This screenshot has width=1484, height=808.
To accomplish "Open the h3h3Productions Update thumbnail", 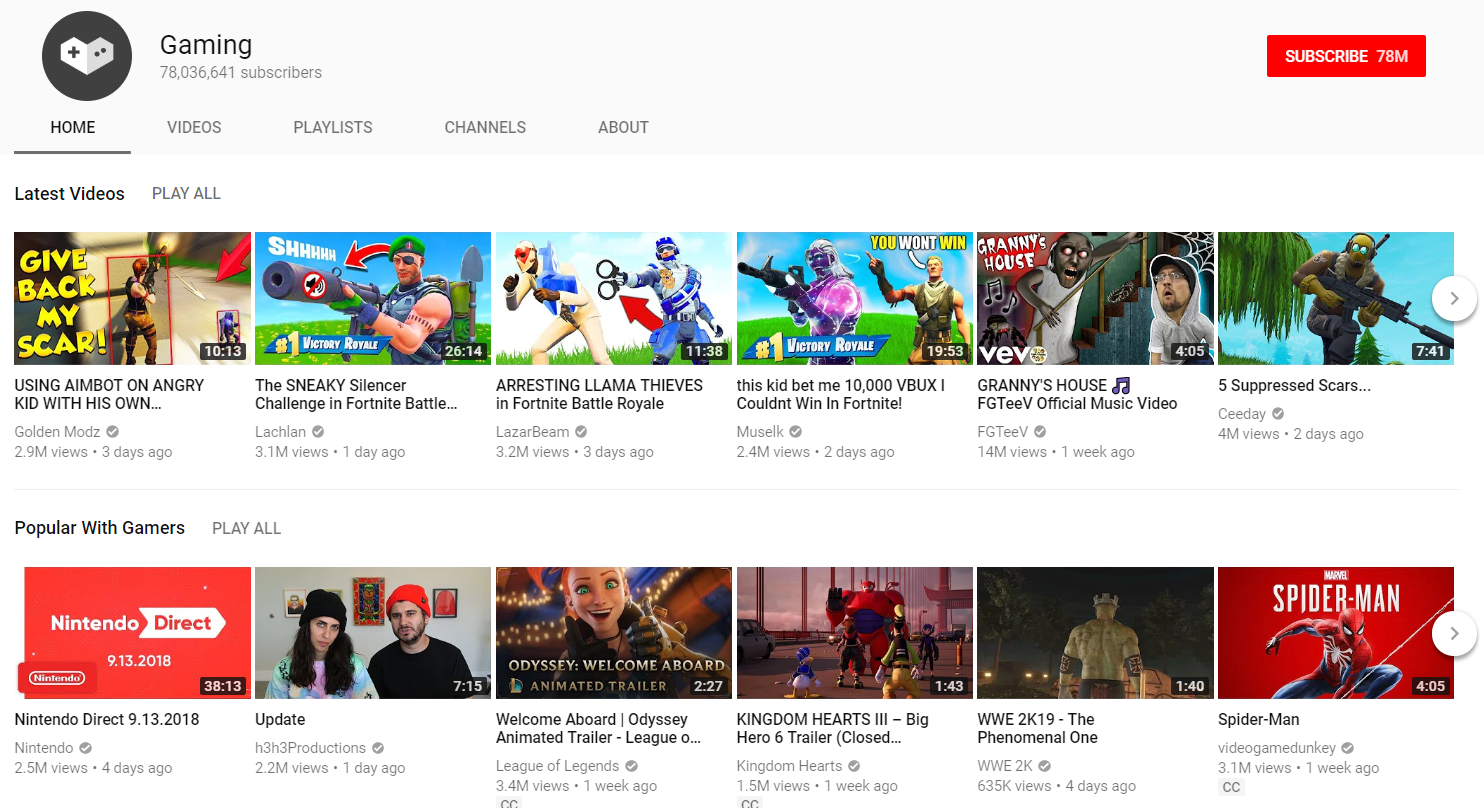I will pos(373,633).
